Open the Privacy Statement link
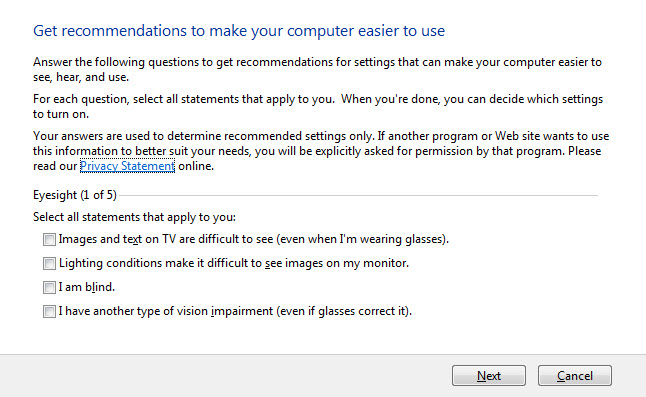 pos(127,166)
